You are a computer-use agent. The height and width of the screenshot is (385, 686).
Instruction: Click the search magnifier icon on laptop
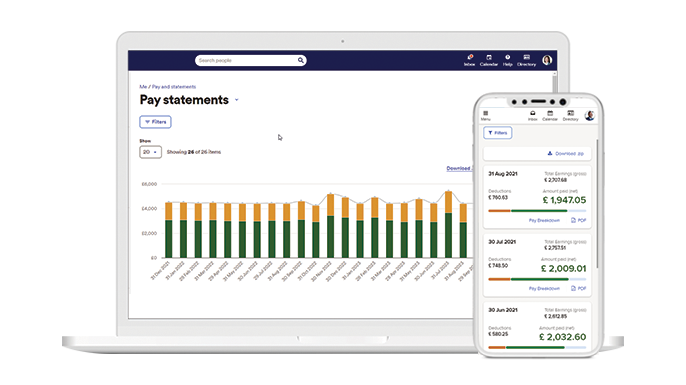point(301,60)
